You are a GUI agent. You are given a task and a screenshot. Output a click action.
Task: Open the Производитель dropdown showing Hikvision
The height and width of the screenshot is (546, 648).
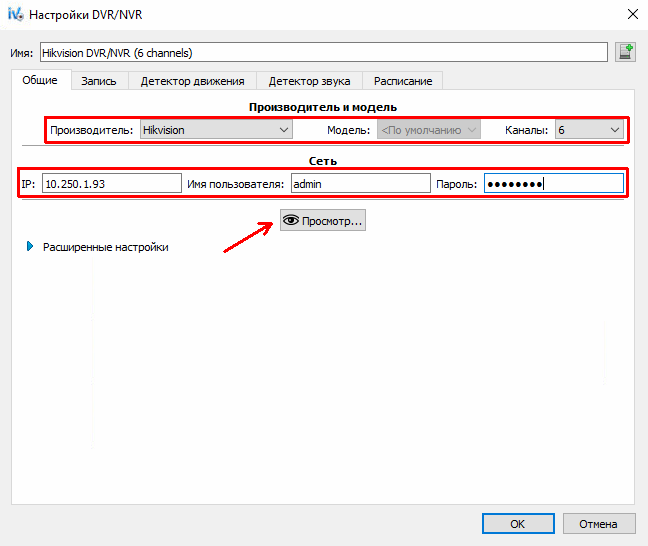tap(216, 130)
